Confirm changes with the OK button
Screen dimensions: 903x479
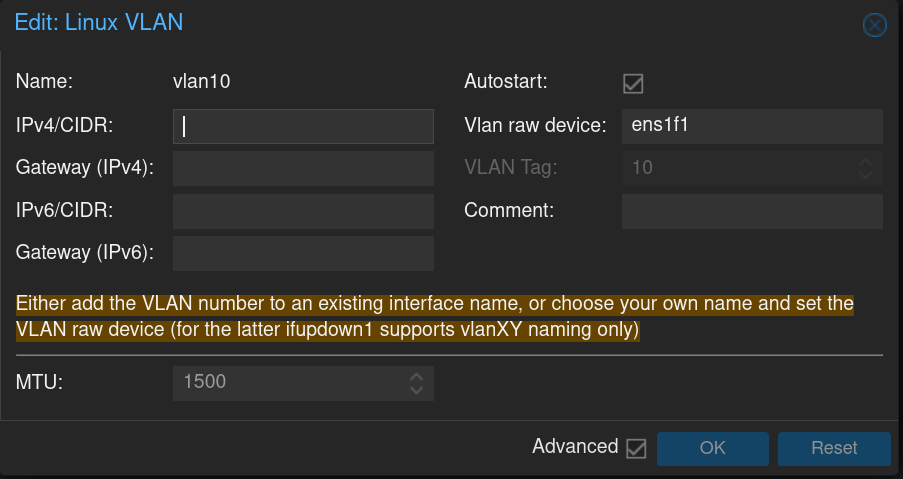(712, 448)
